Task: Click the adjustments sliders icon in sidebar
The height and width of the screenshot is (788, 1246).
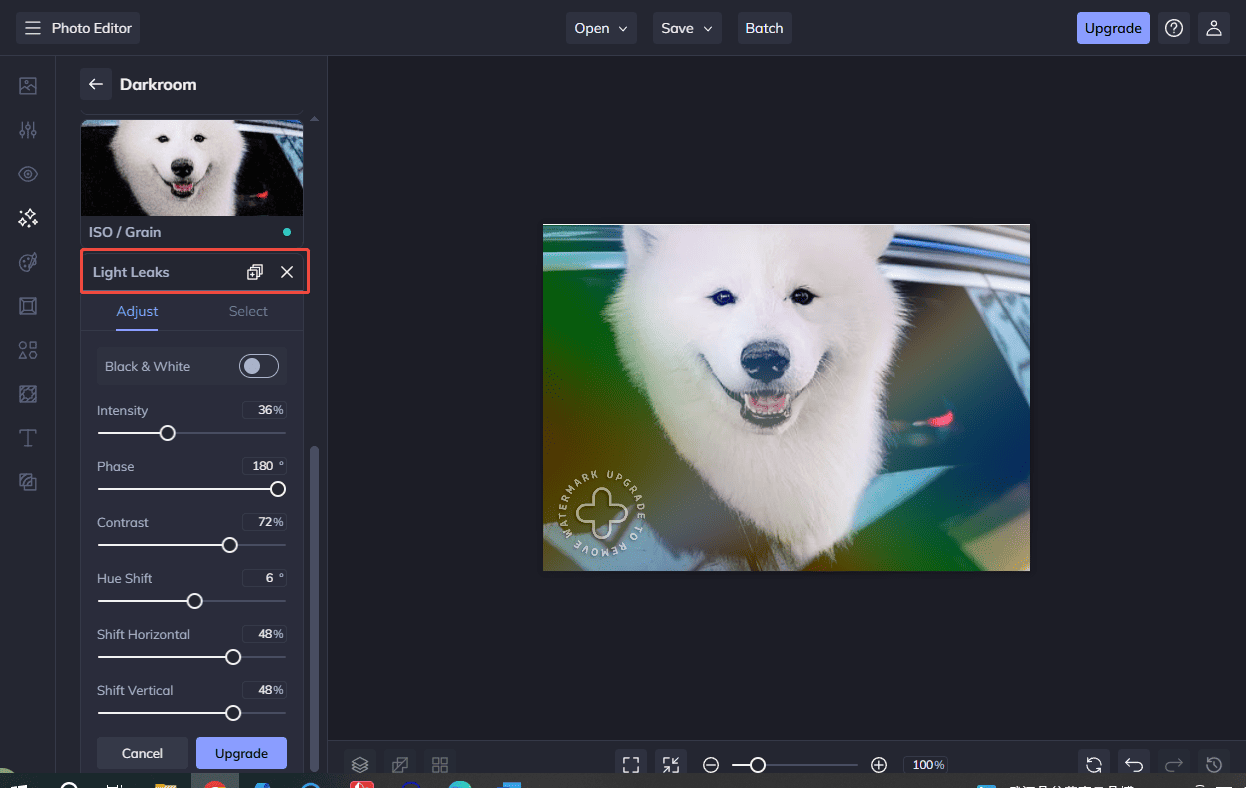Action: point(27,129)
